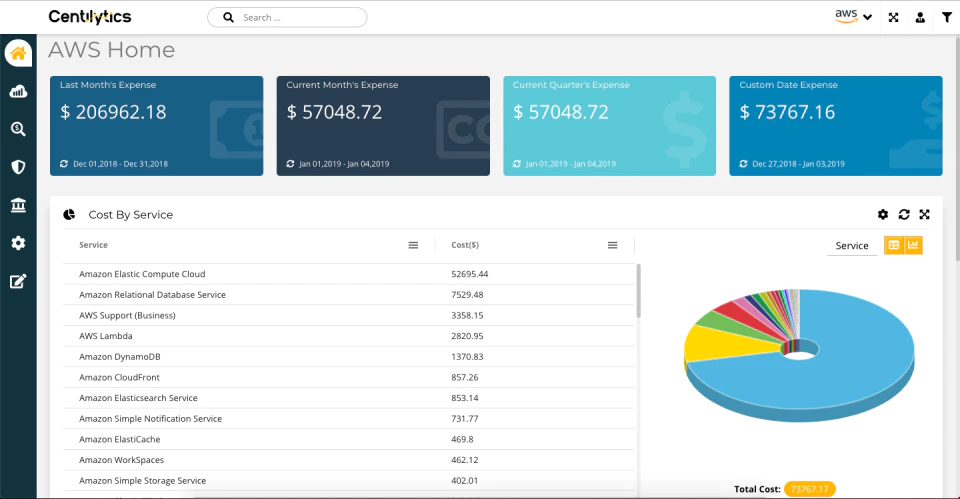
Task: Open the Cost($) column menu
Action: click(x=612, y=246)
